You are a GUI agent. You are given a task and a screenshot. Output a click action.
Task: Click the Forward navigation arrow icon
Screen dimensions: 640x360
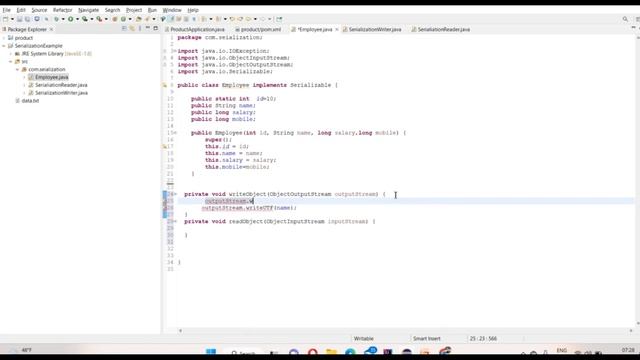click(x=262, y=19)
